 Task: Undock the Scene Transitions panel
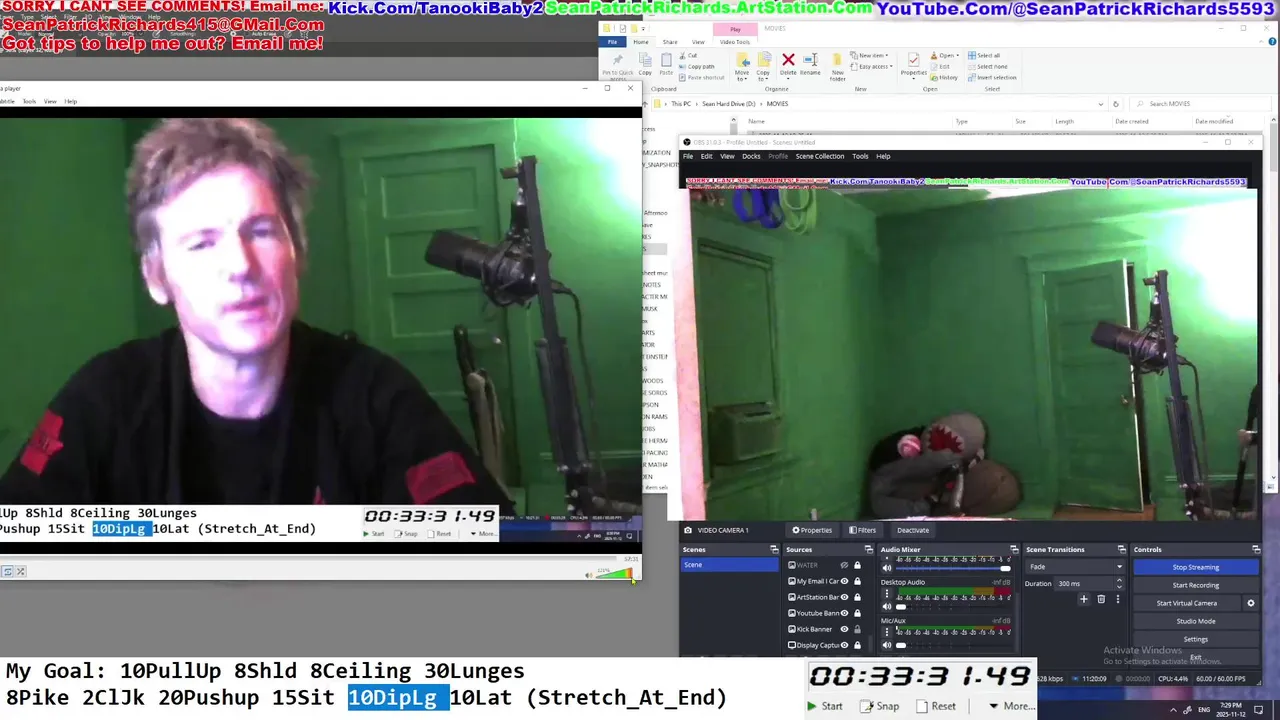pyautogui.click(x=1120, y=549)
